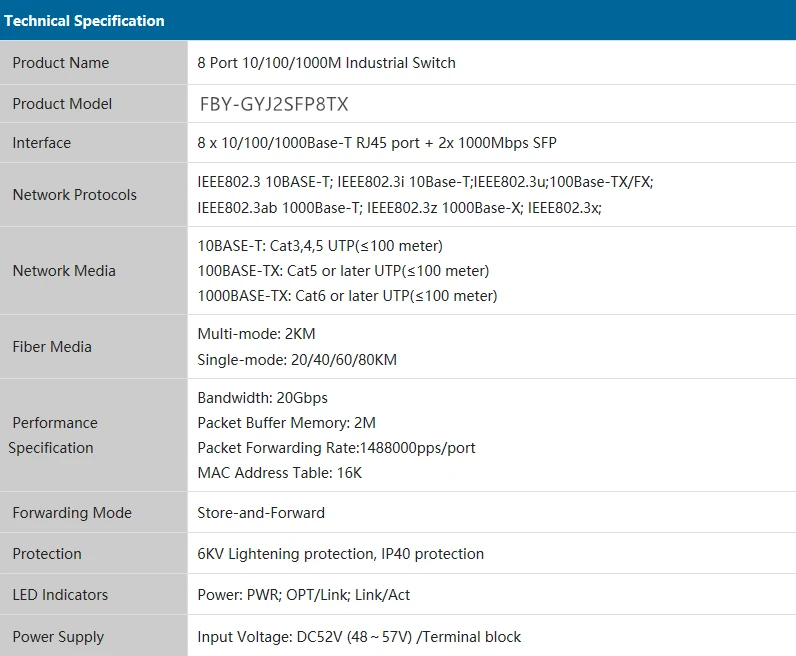Screen dimensions: 796x656
Task: Click 'Bandwidth: 20Gbps' text
Action: pos(262,398)
